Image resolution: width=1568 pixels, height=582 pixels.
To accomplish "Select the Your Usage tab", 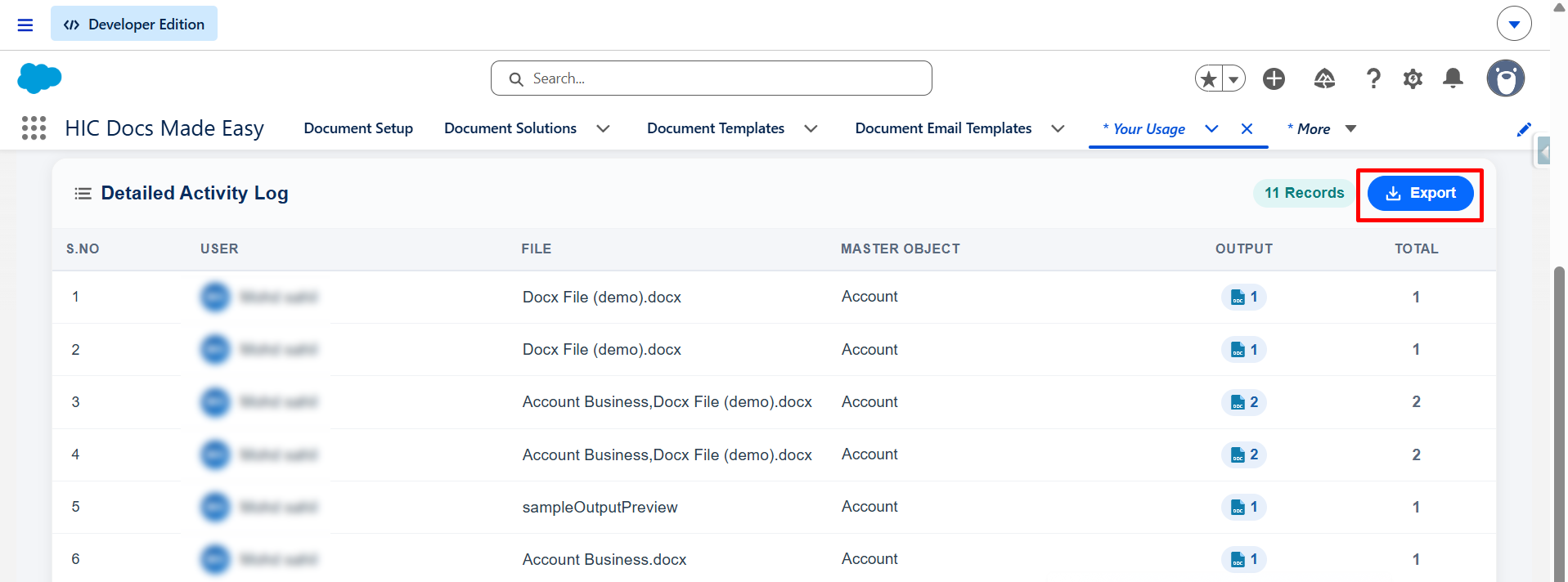I will coord(1143,129).
